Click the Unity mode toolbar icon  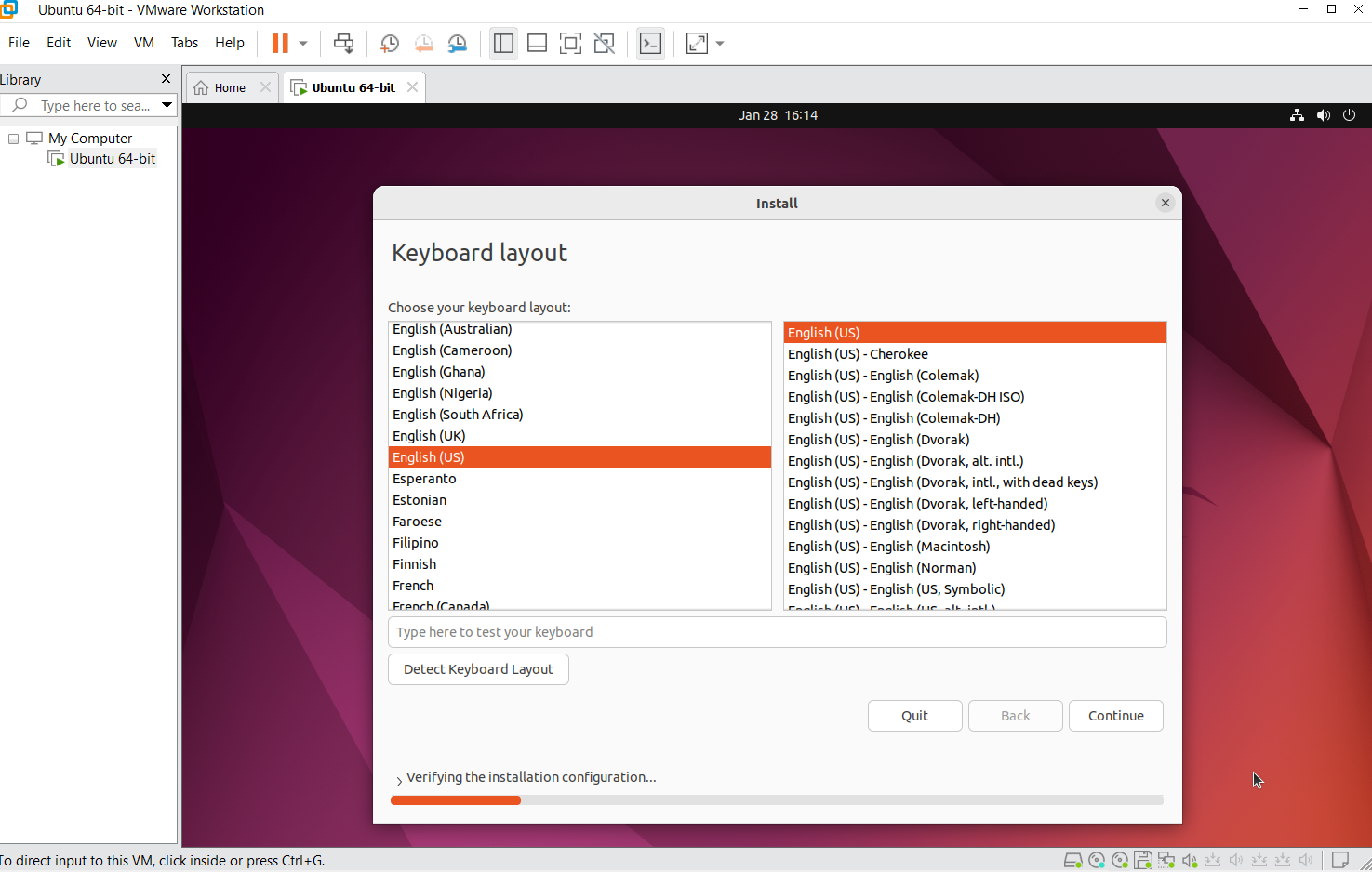pyautogui.click(x=605, y=44)
